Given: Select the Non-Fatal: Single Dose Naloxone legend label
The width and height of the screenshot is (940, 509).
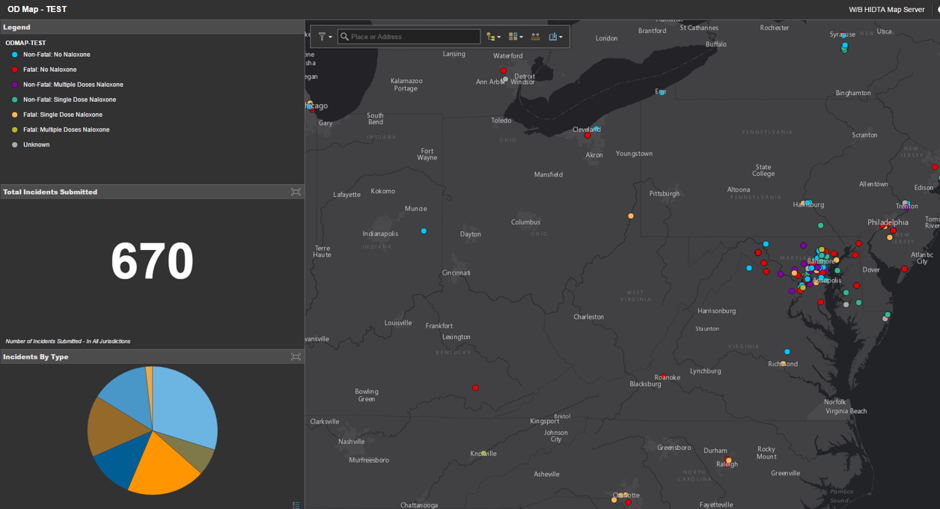Looking at the screenshot, I should click(x=70, y=100).
